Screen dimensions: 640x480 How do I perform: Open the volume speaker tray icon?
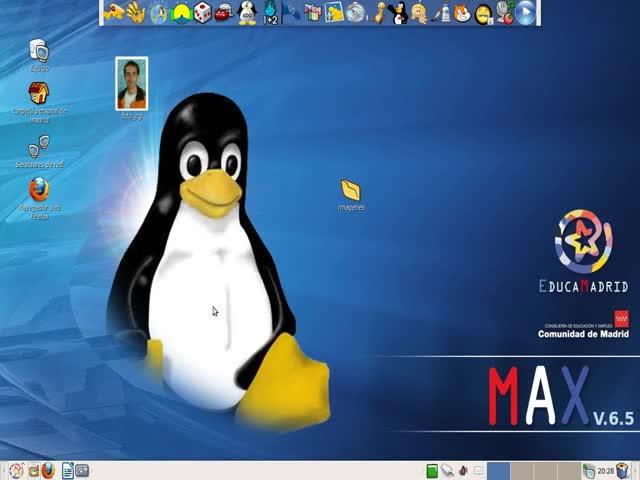[463, 471]
